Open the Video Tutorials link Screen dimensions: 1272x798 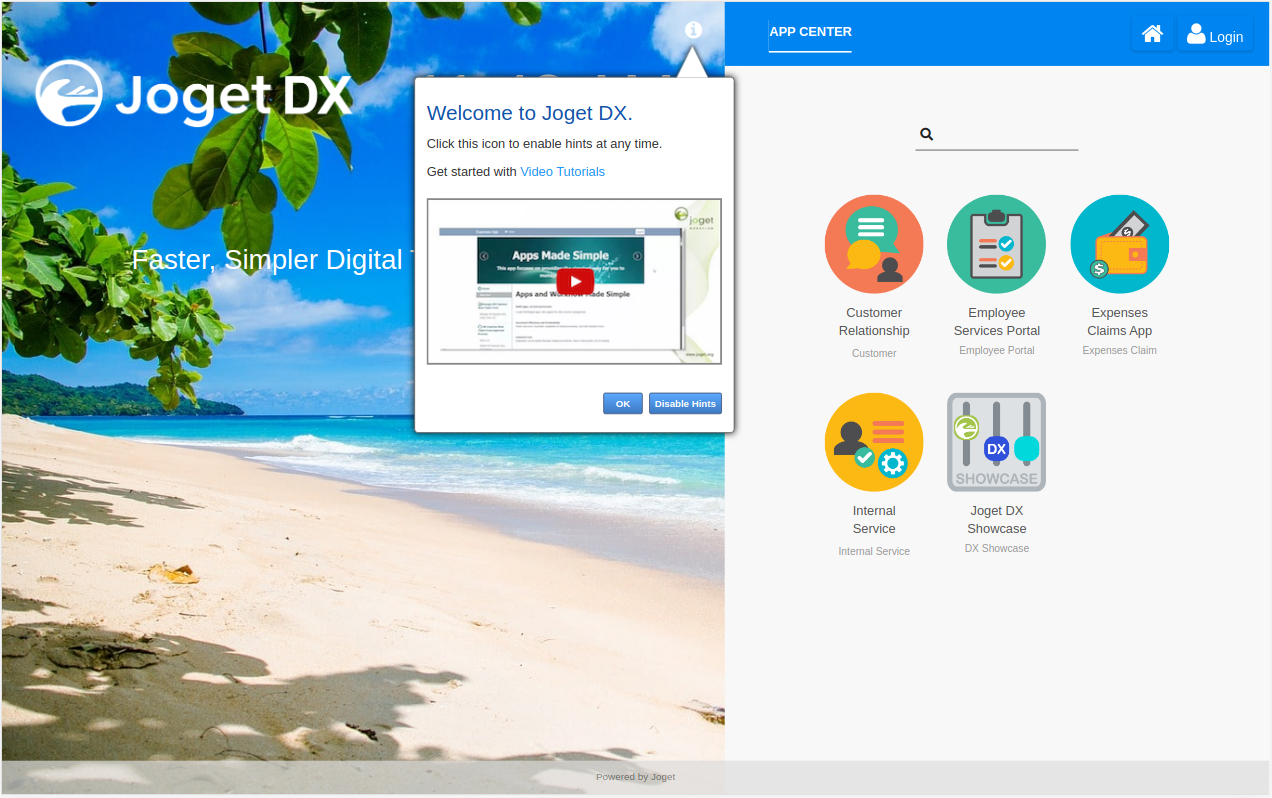click(x=562, y=171)
